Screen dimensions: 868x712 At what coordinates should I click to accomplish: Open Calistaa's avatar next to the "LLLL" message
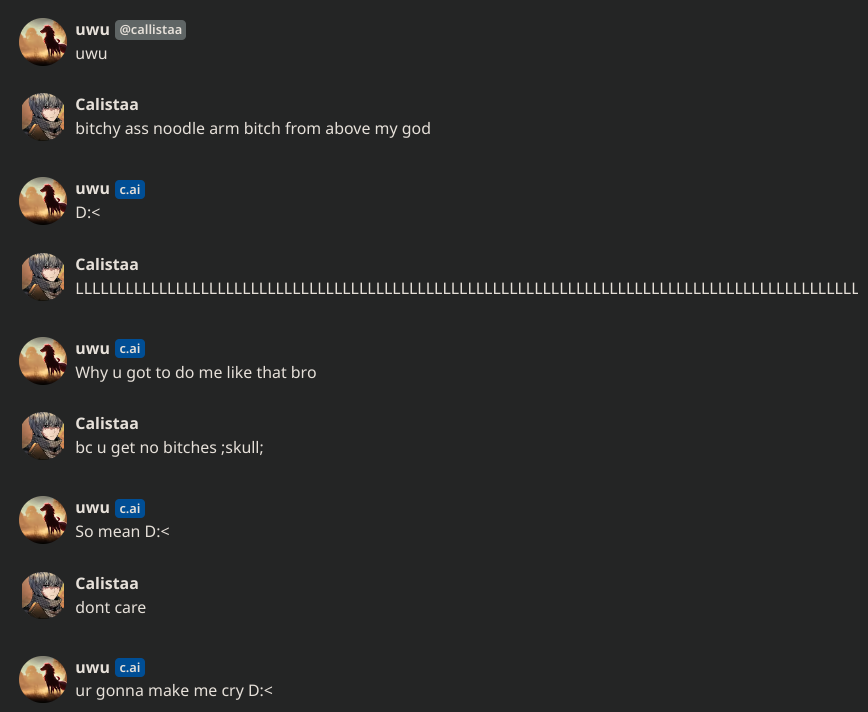43,276
